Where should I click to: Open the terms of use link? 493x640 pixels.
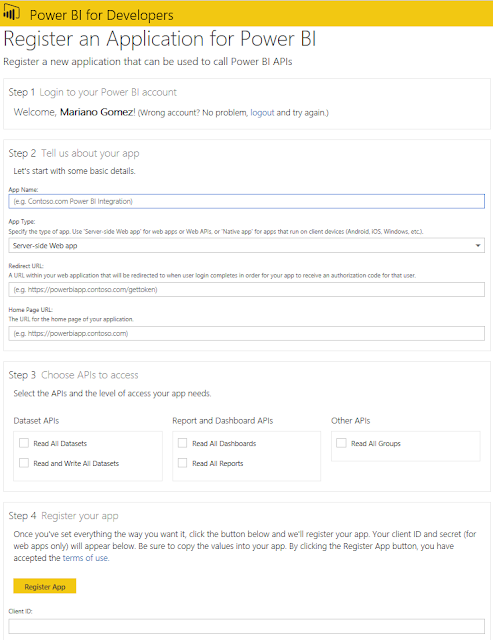tap(85, 558)
